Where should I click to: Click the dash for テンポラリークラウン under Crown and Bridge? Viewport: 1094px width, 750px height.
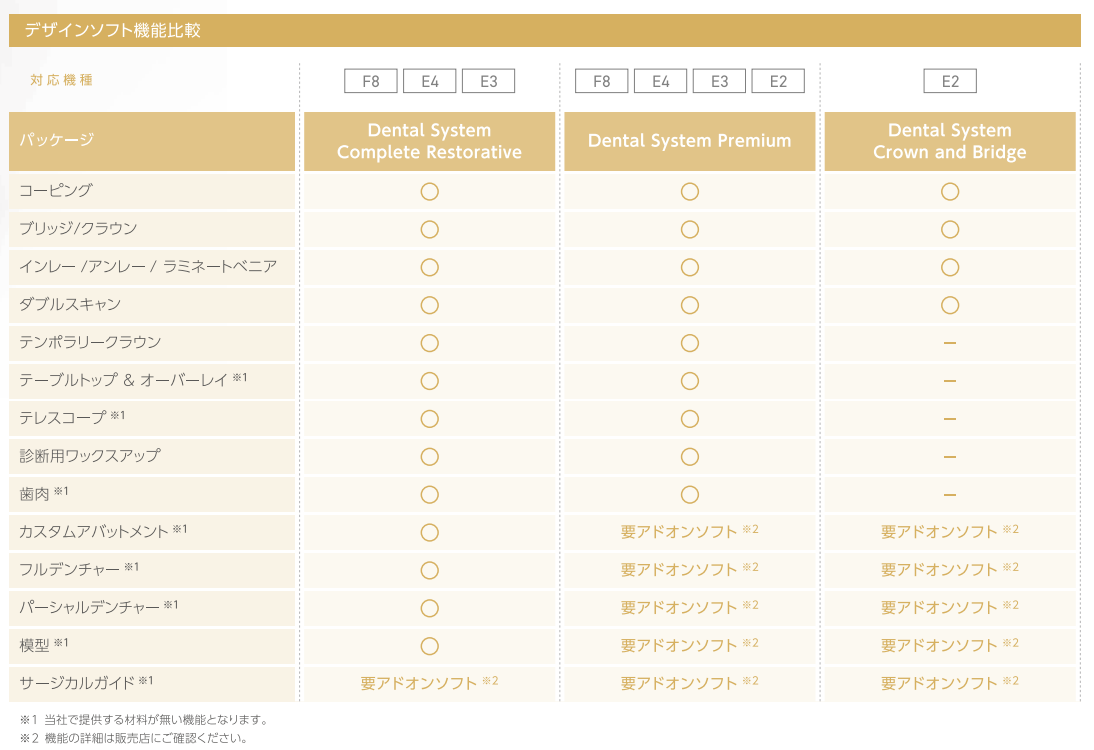coord(950,343)
